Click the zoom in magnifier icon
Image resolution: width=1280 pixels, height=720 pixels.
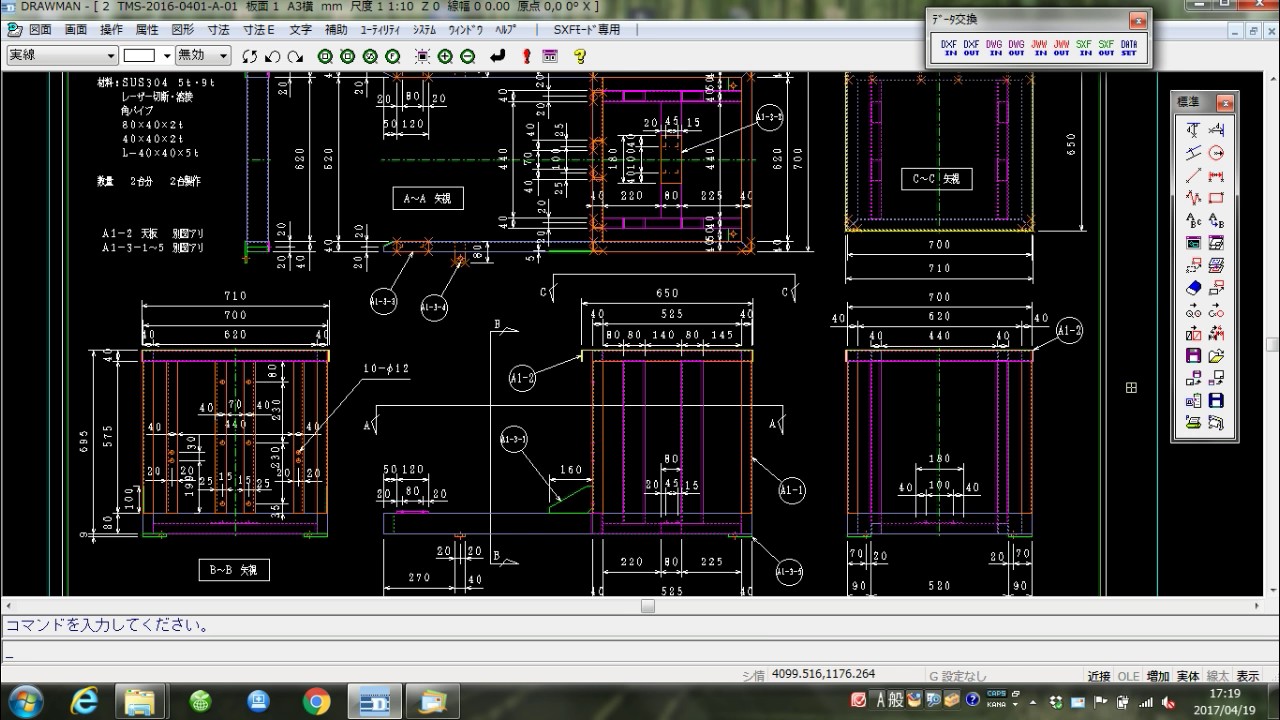click(x=445, y=56)
